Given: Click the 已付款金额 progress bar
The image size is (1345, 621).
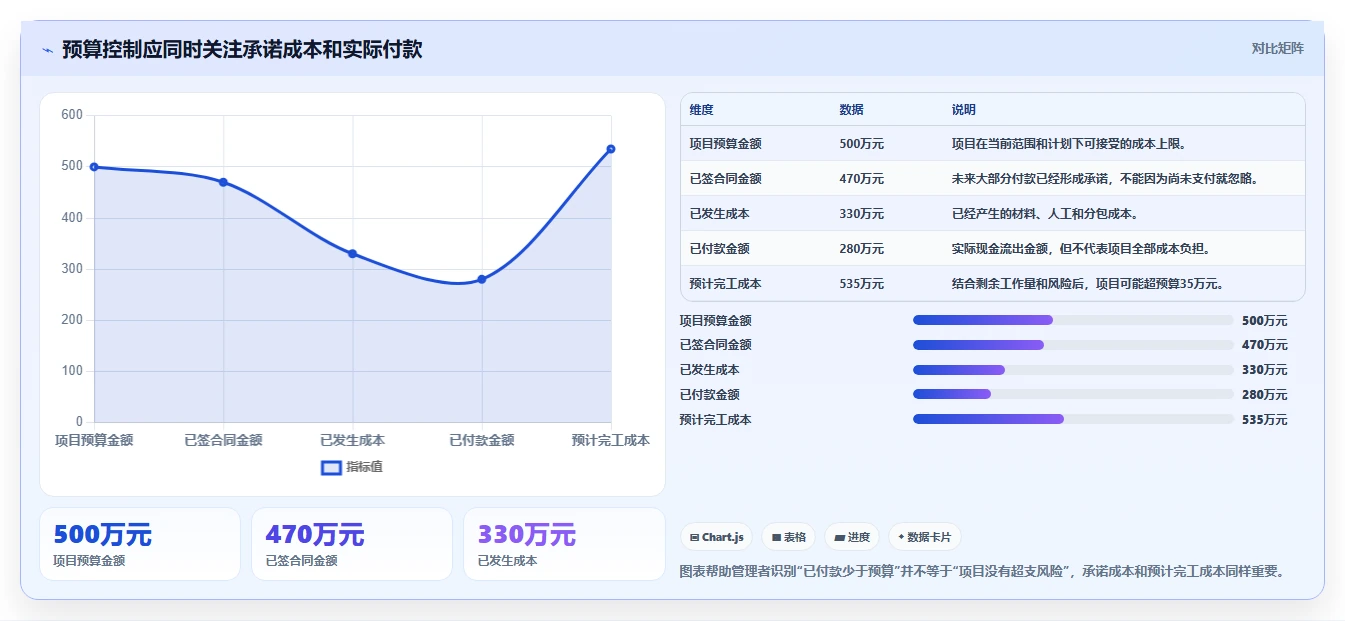Looking at the screenshot, I should (1073, 395).
